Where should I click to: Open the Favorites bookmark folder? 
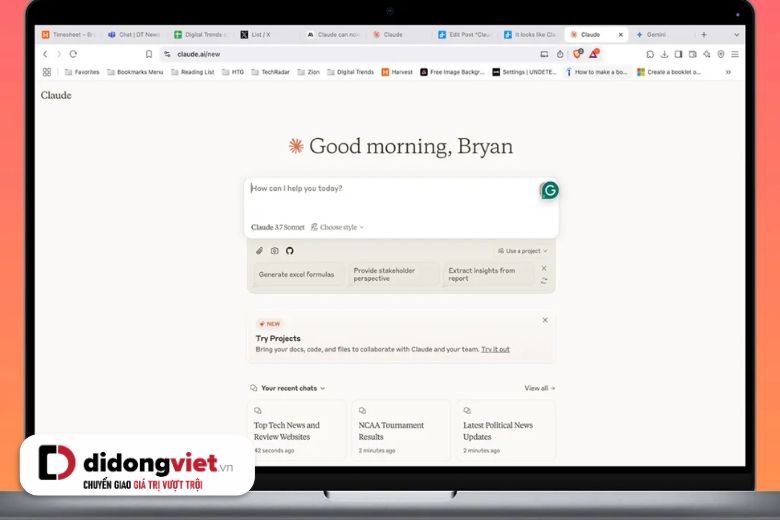(82, 72)
